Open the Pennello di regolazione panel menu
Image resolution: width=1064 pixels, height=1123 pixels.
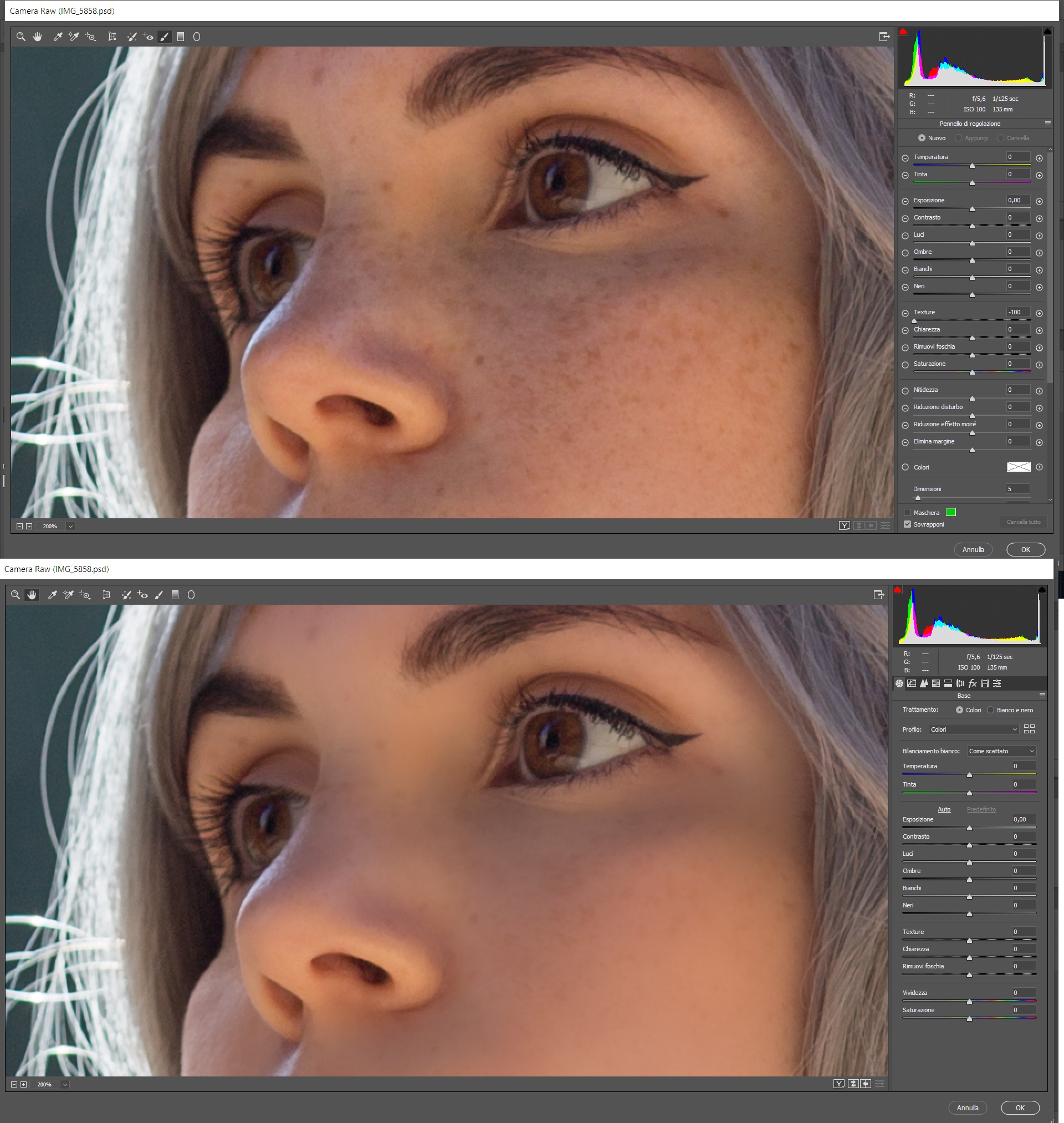1047,124
